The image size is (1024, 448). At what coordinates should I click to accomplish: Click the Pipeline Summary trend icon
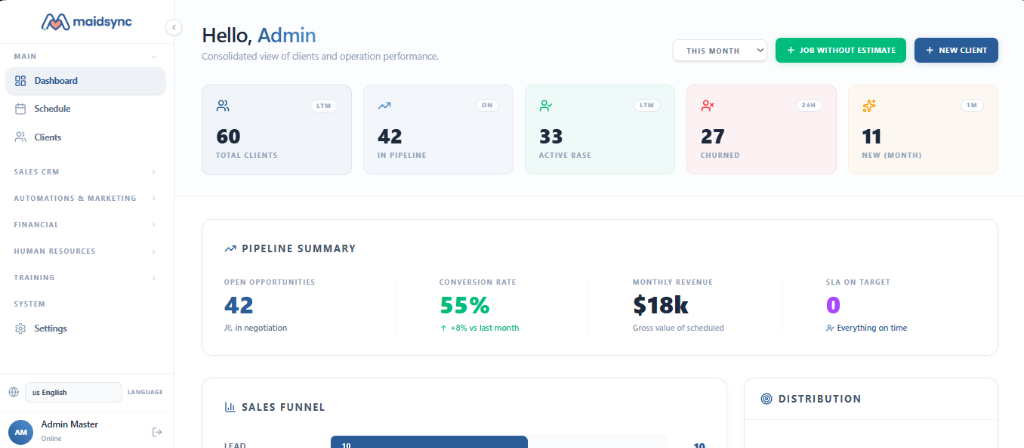click(230, 249)
